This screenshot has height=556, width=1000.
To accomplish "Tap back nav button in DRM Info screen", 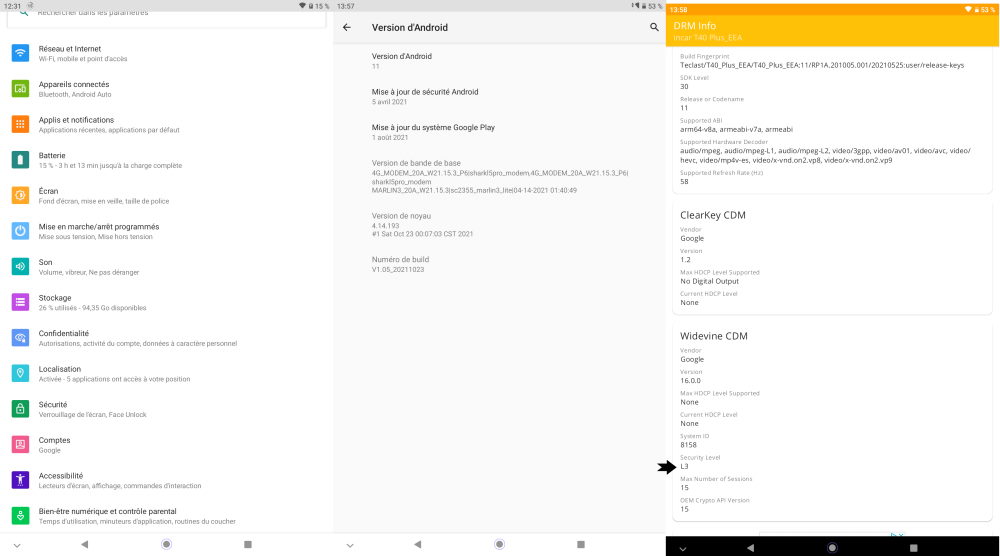I will (x=751, y=548).
